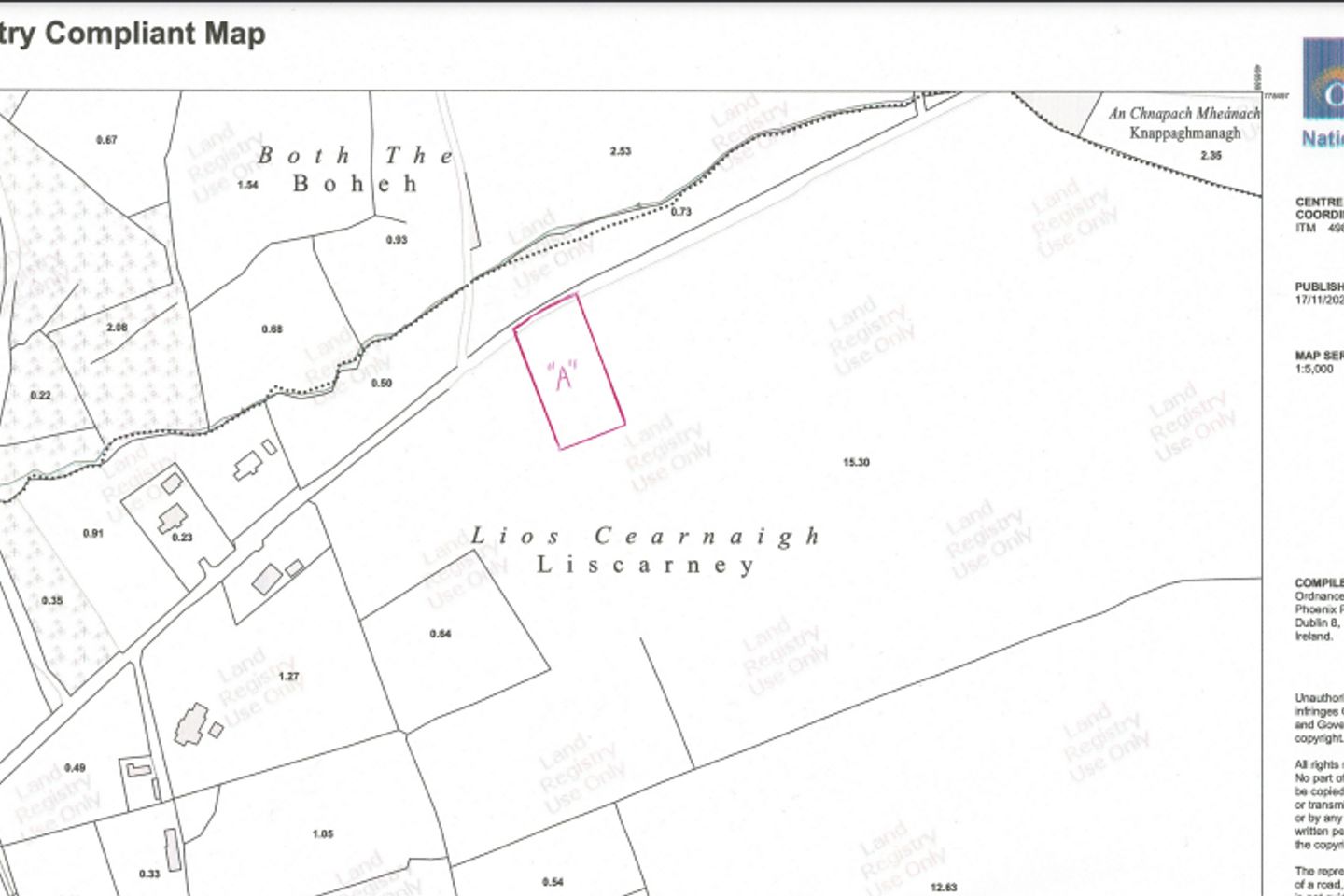The image size is (1344, 896).
Task: Click the 1:5,000 map scale text
Action: (x=1314, y=369)
